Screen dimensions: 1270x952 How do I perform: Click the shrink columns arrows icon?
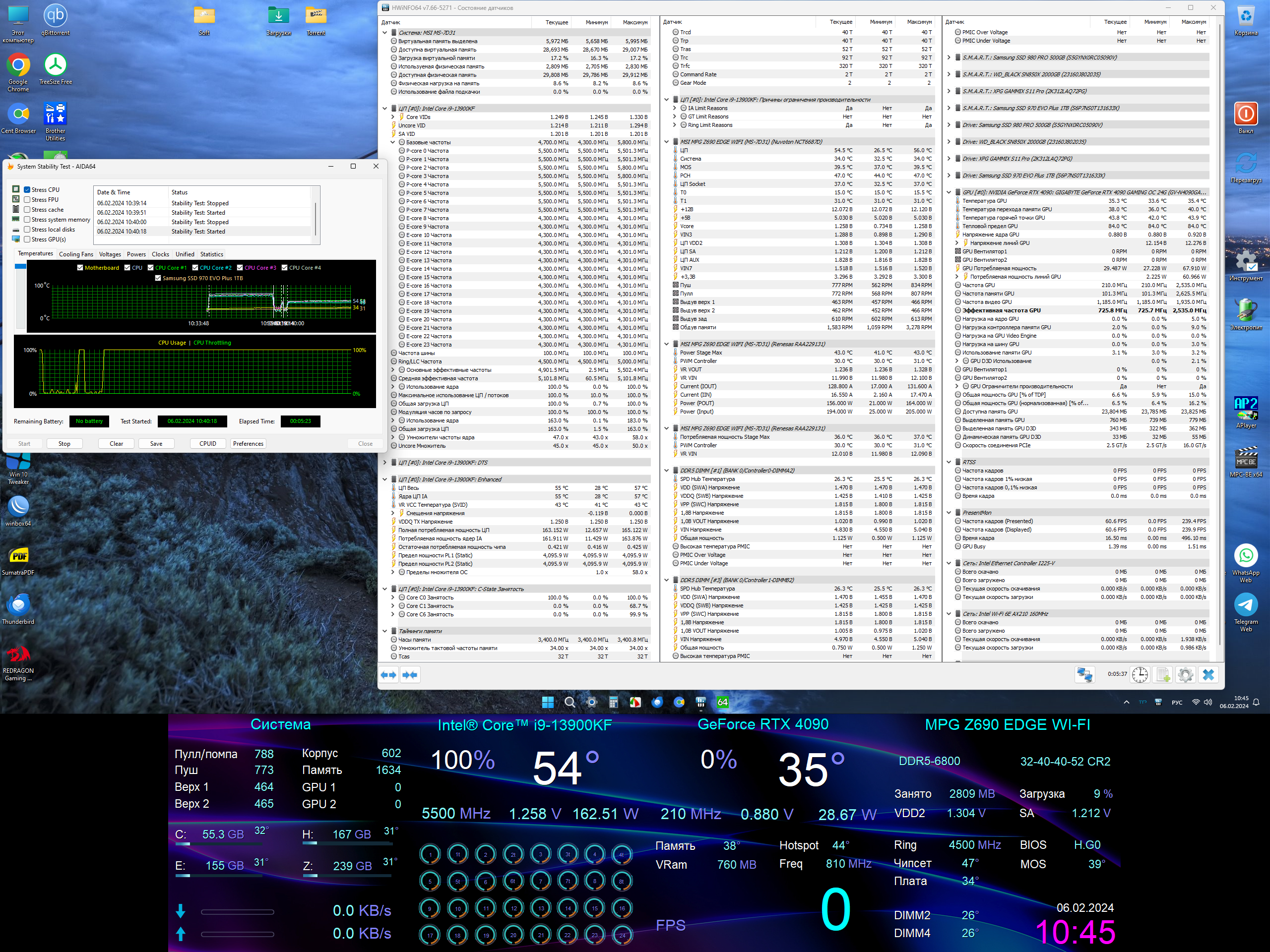[x=410, y=675]
